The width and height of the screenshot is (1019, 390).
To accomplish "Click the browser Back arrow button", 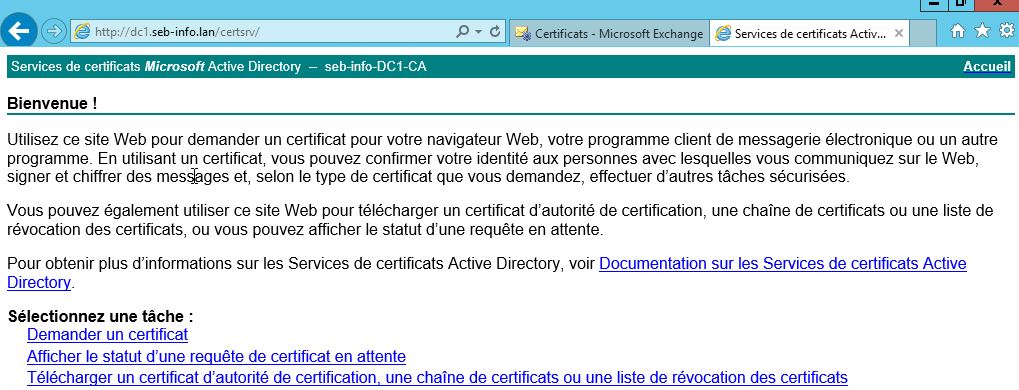I will pos(19,31).
